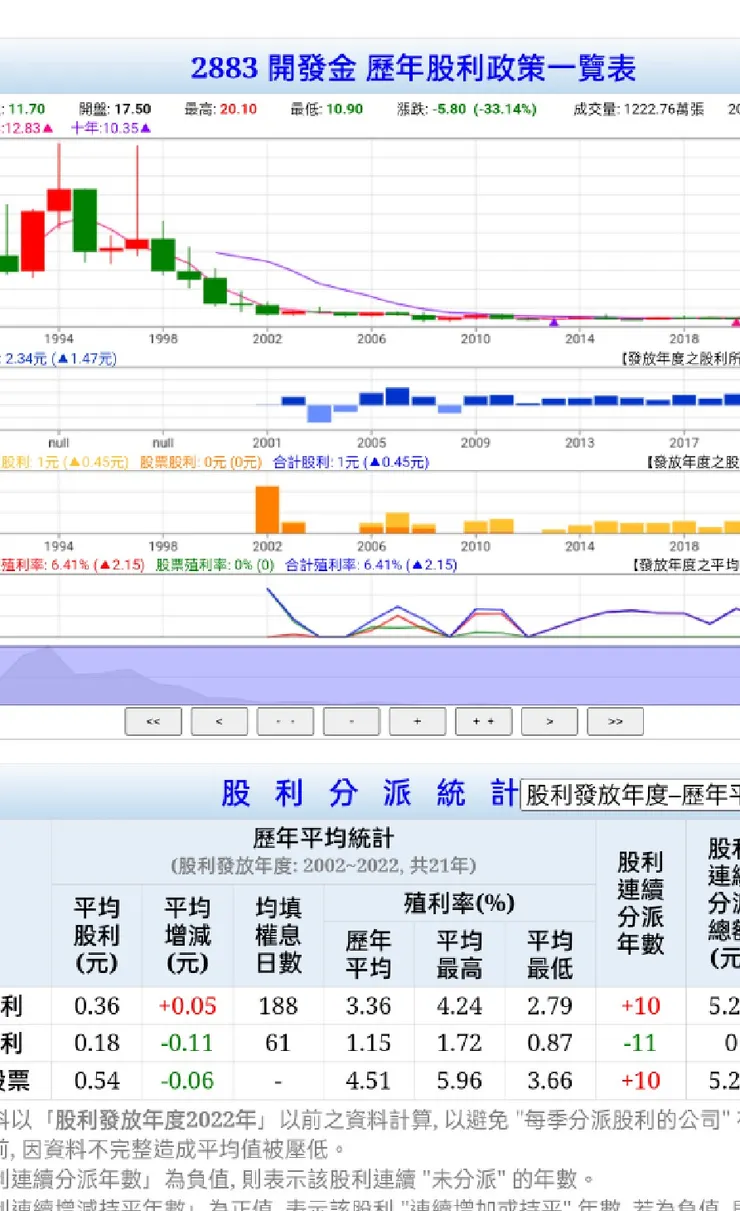Click the yield value 1.72
740x1211 pixels.
tap(459, 1043)
